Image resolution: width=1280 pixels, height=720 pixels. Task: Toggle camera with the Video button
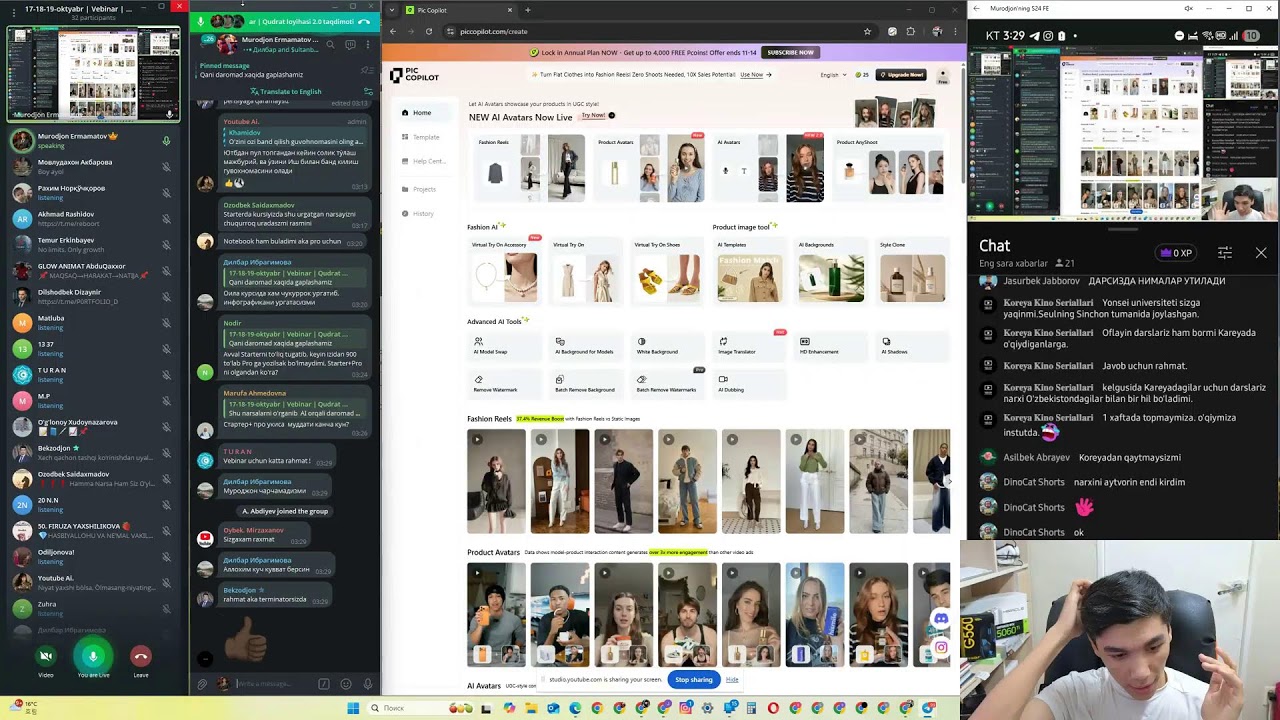[x=46, y=656]
